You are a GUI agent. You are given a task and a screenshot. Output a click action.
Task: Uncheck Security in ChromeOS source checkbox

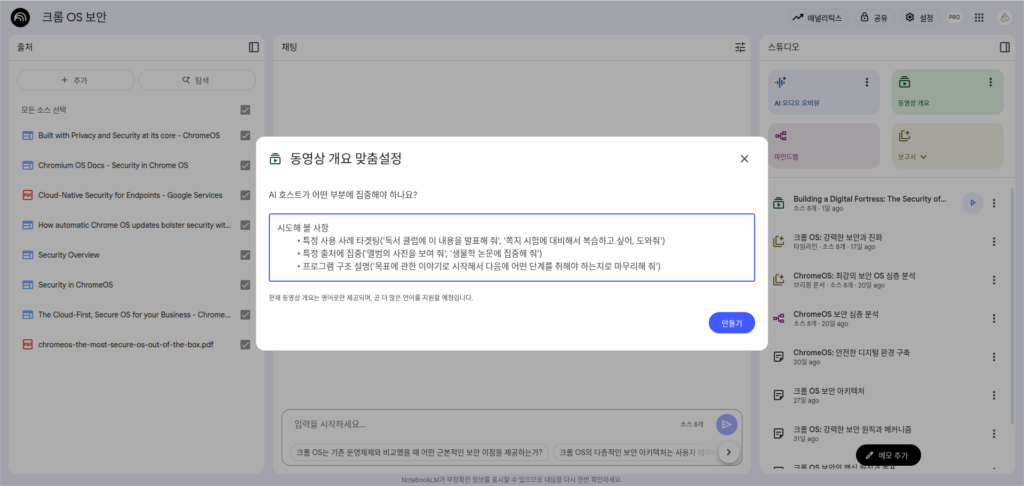245,285
